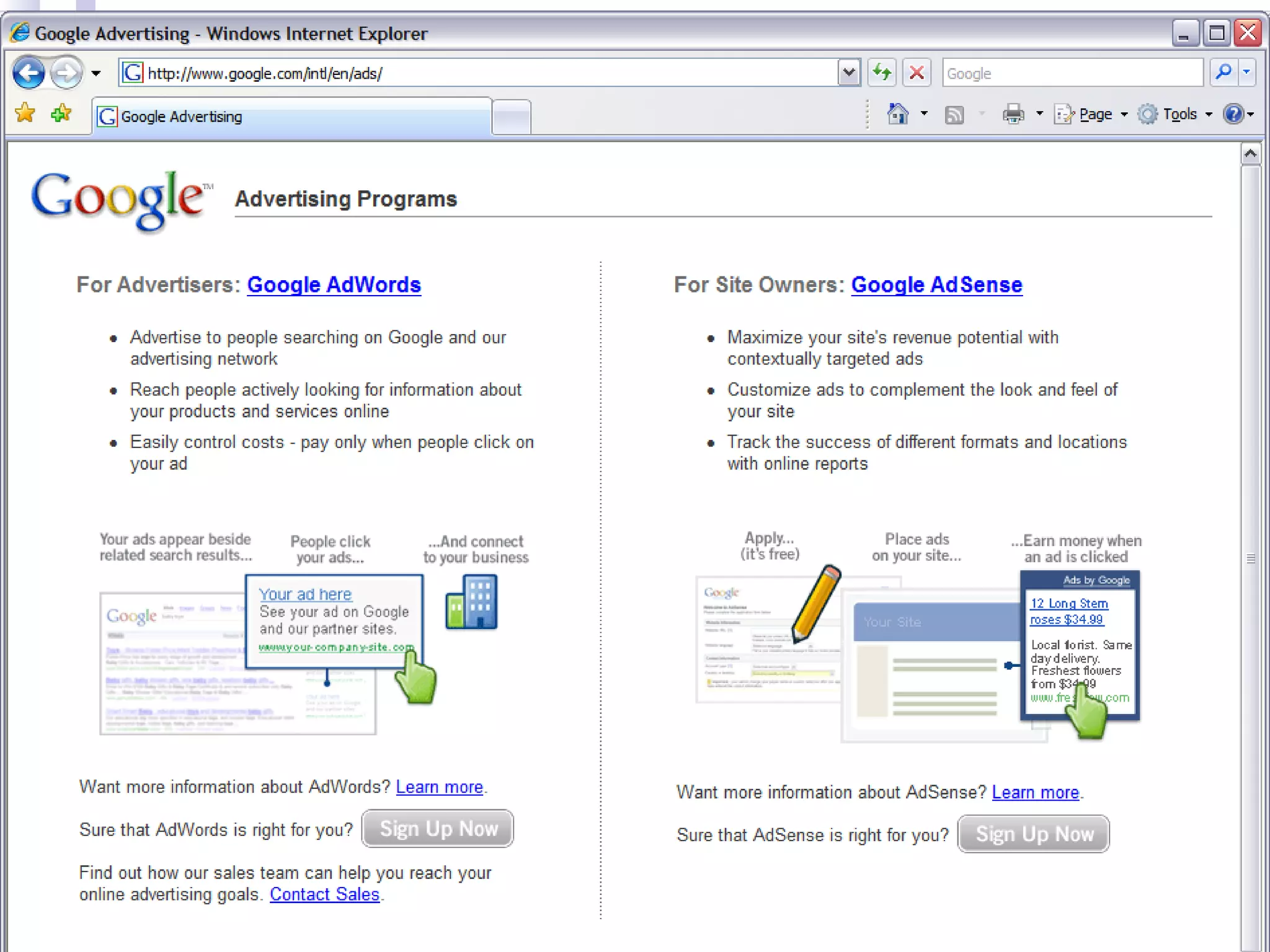Image resolution: width=1270 pixels, height=952 pixels.
Task: Click the pencil icon in AdSense illustration
Action: click(x=817, y=603)
